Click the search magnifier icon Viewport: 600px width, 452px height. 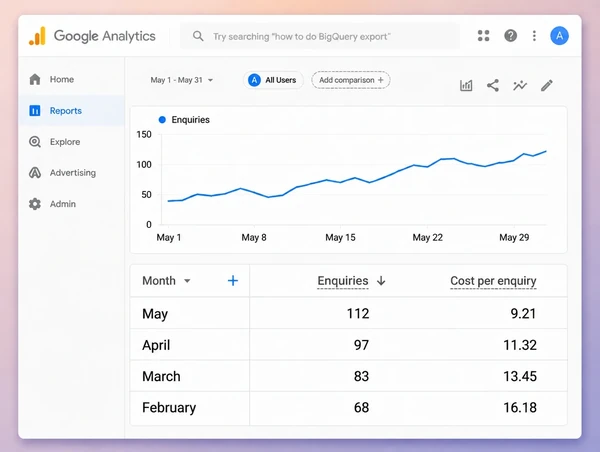pos(198,36)
